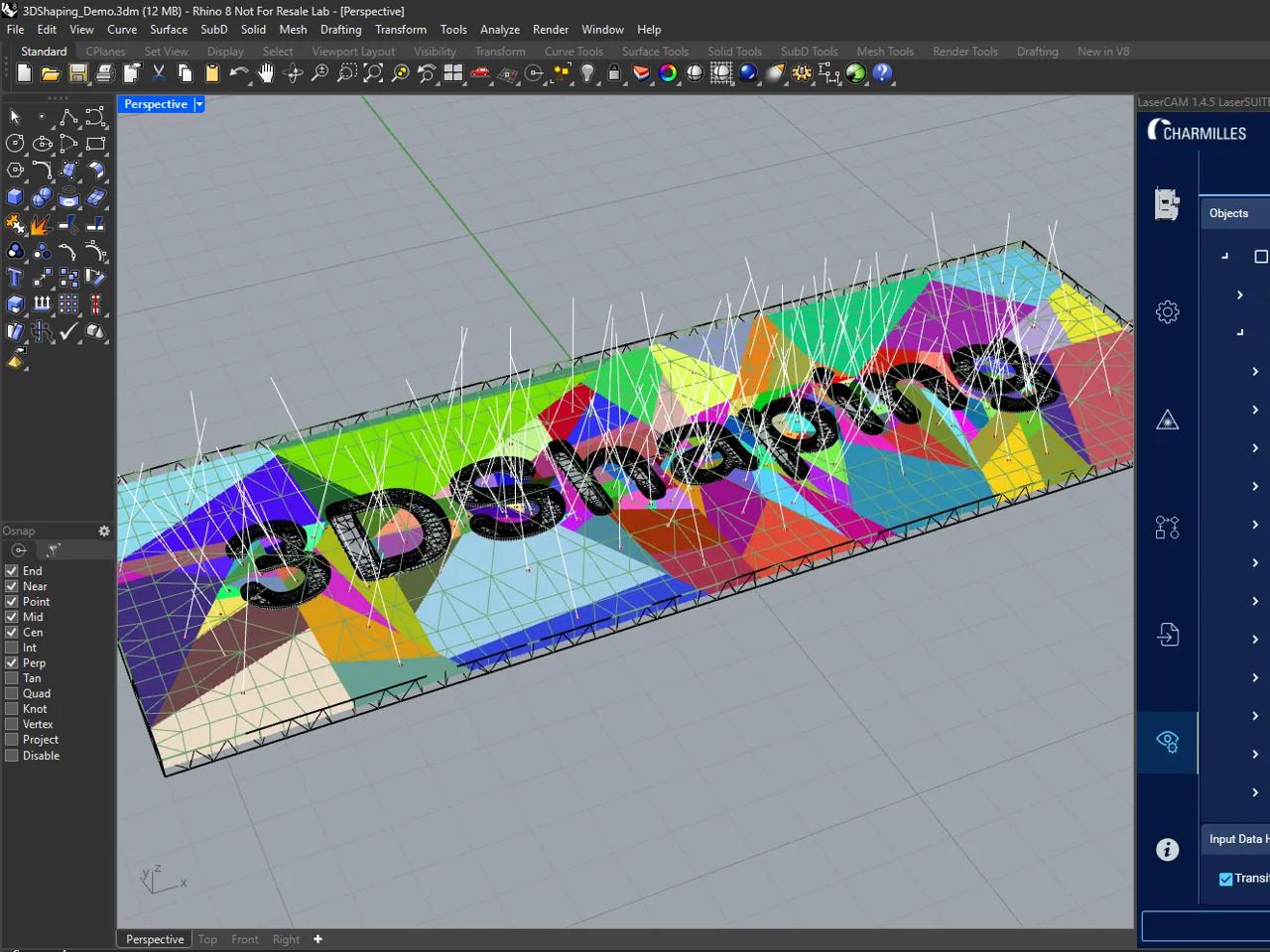1270x952 pixels.
Task: Tick the Disable osnap checkbox
Action: point(12,756)
